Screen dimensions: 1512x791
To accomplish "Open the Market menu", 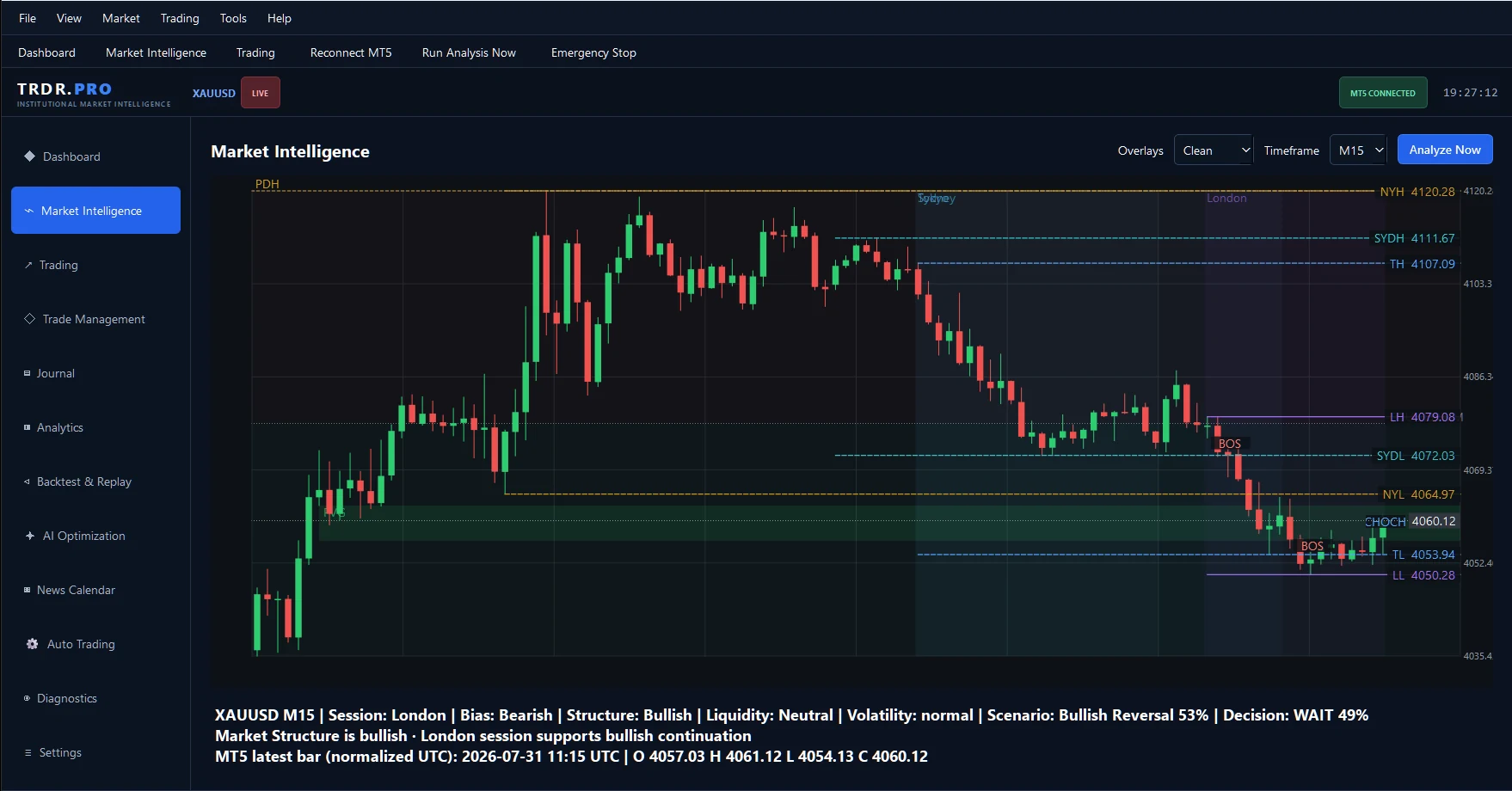I will pyautogui.click(x=120, y=18).
